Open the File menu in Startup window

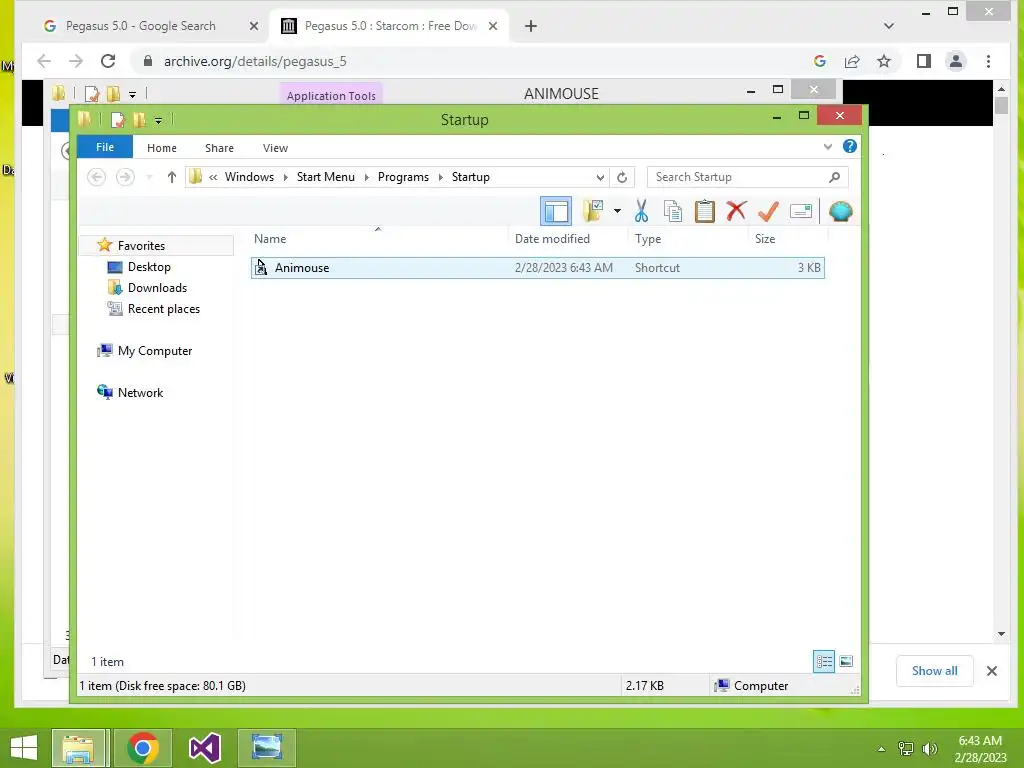(105, 147)
